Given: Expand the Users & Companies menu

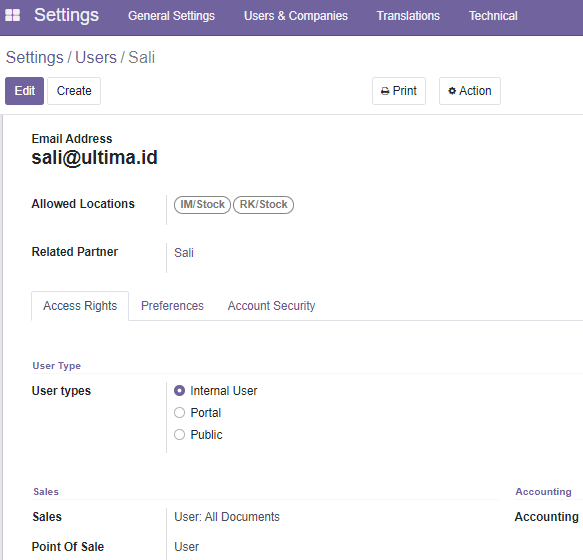Looking at the screenshot, I should pyautogui.click(x=296, y=16).
